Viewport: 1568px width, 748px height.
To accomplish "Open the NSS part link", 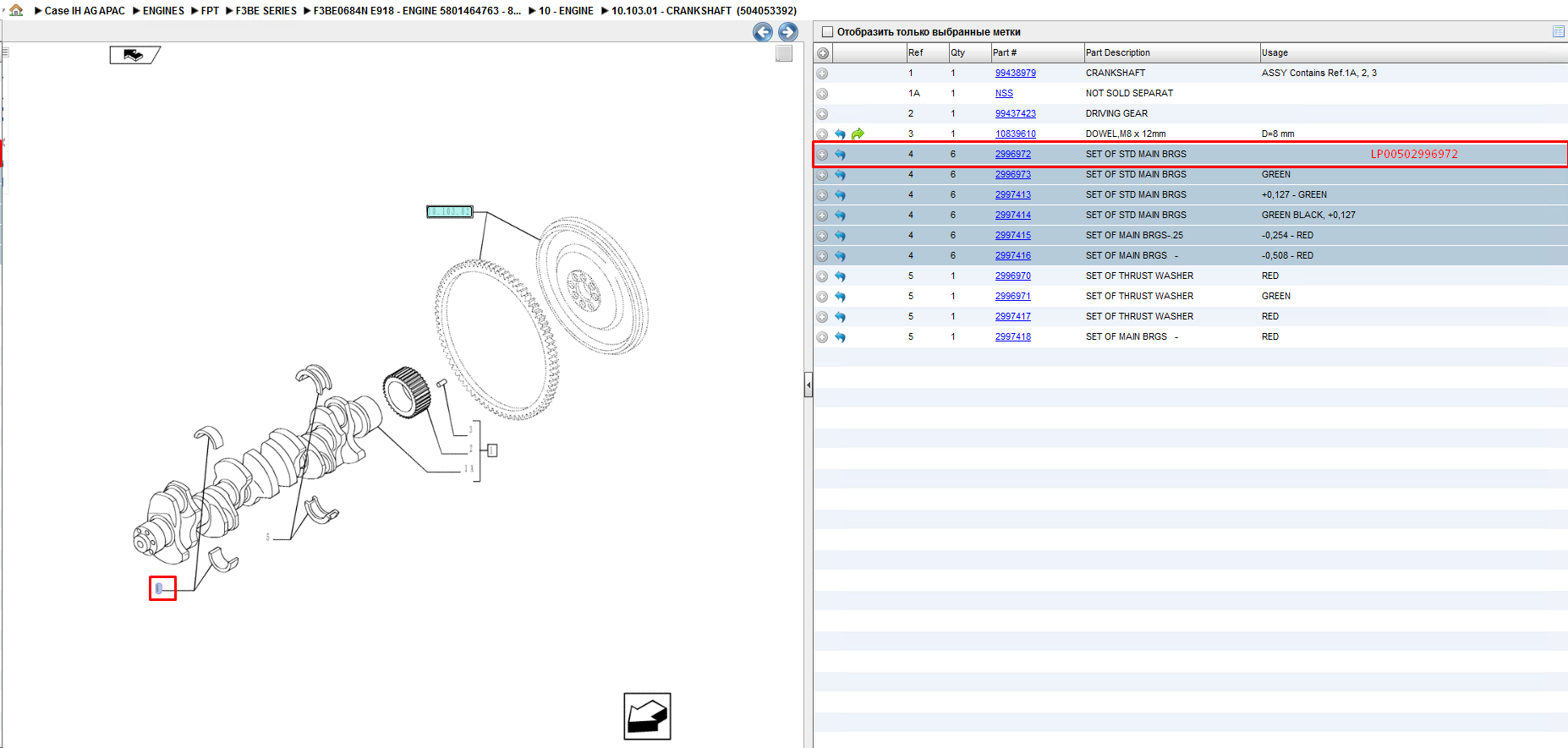I will (1004, 94).
